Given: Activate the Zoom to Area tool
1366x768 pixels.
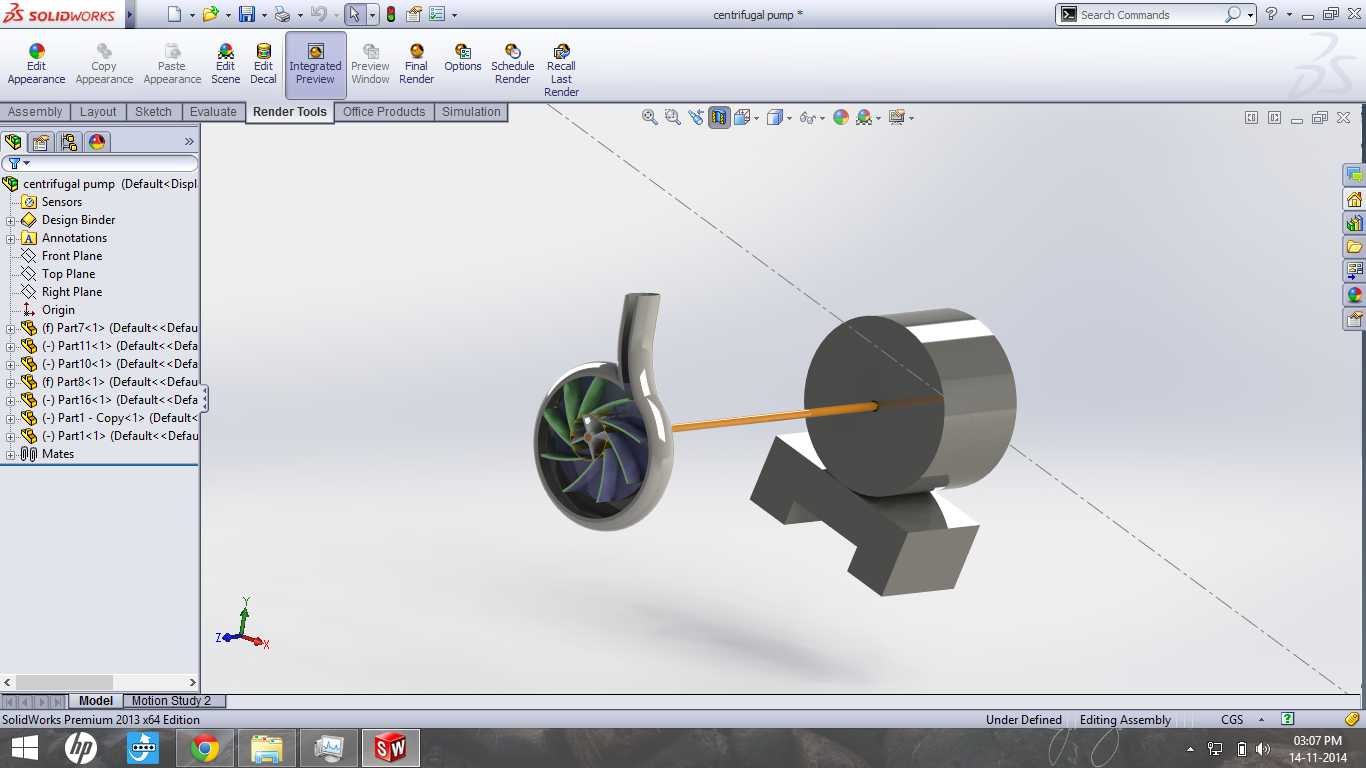Looking at the screenshot, I should coord(673,117).
